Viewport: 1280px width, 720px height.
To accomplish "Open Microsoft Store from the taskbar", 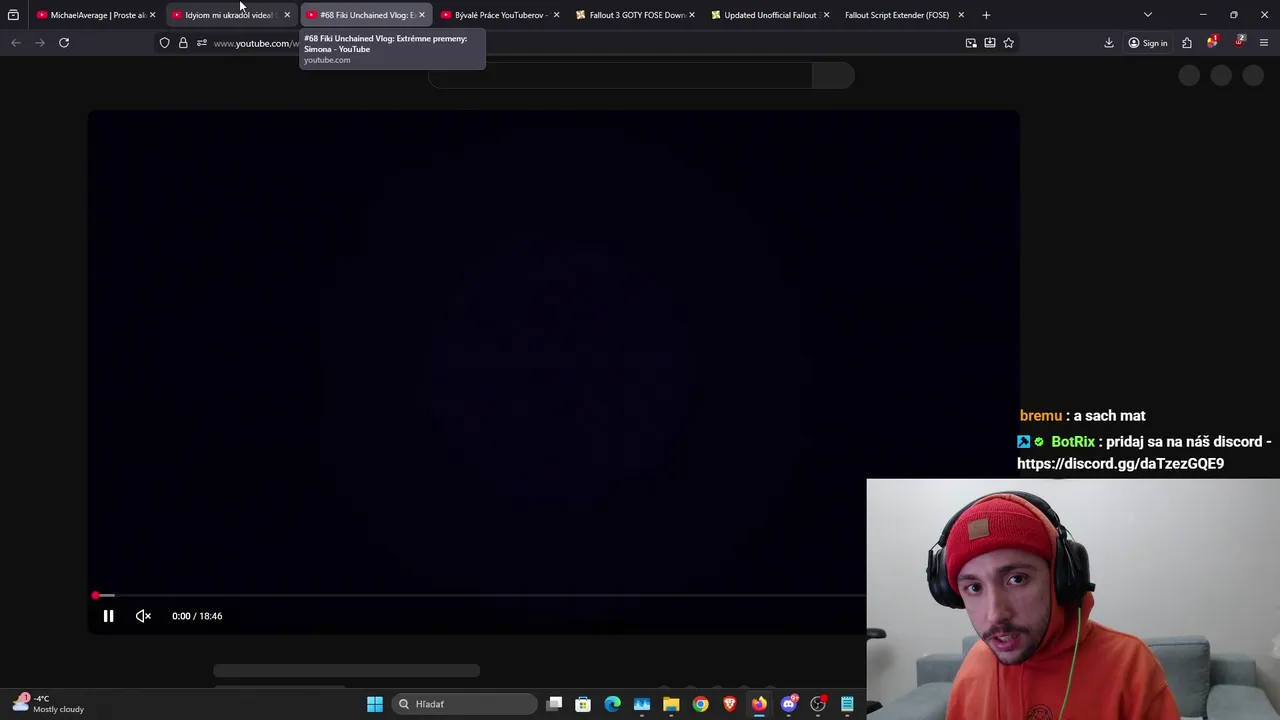I will 583,704.
